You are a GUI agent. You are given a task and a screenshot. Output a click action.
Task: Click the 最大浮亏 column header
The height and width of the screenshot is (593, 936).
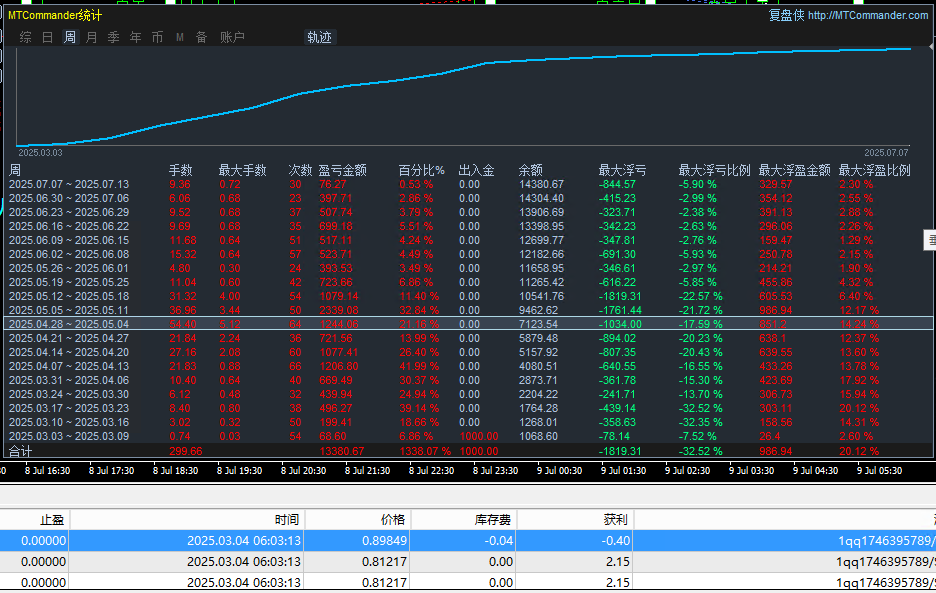click(622, 170)
